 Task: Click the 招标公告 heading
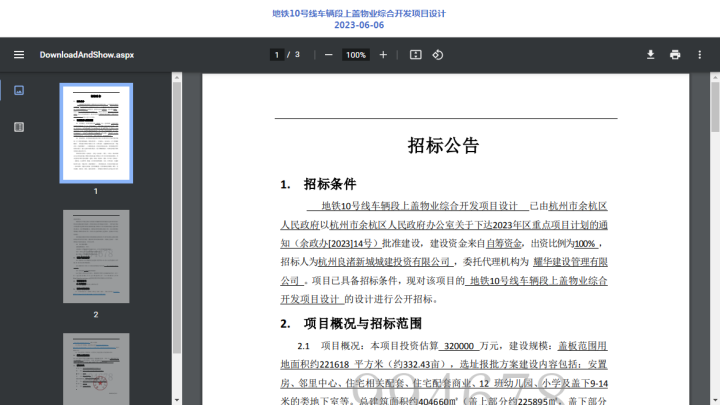[444, 145]
